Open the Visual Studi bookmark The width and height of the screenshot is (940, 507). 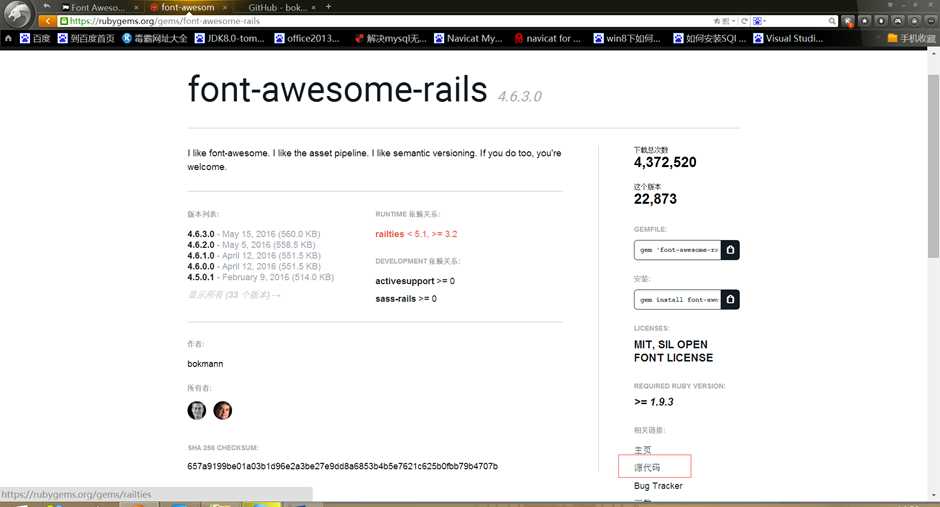pyautogui.click(x=788, y=38)
